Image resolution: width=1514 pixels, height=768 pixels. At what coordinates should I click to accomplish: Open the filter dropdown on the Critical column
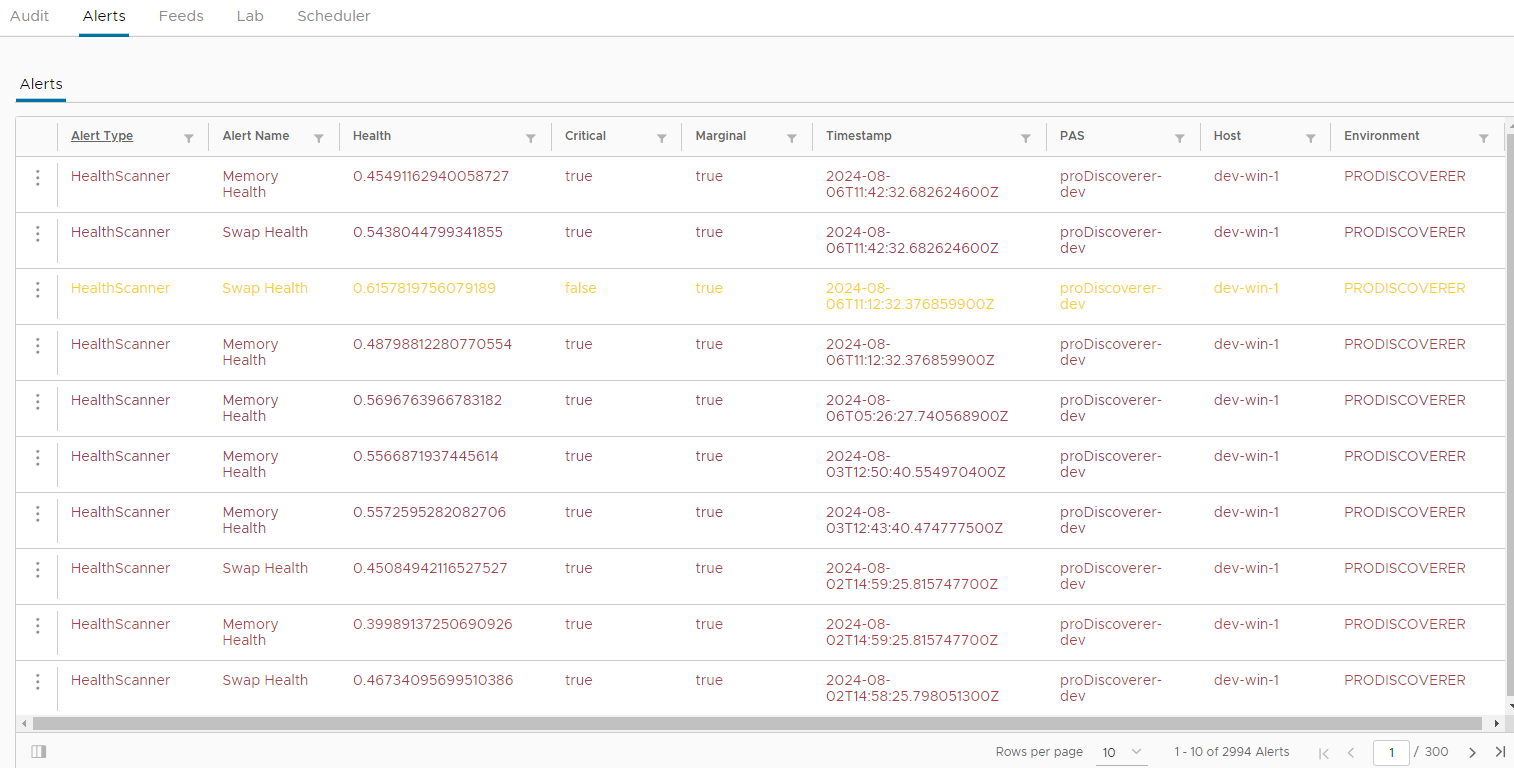coord(661,137)
